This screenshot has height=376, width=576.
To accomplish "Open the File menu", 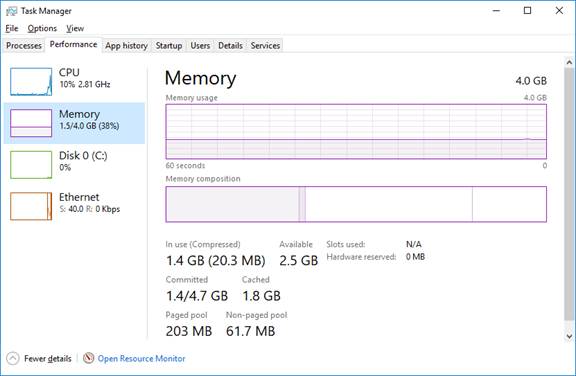I will coord(12,28).
